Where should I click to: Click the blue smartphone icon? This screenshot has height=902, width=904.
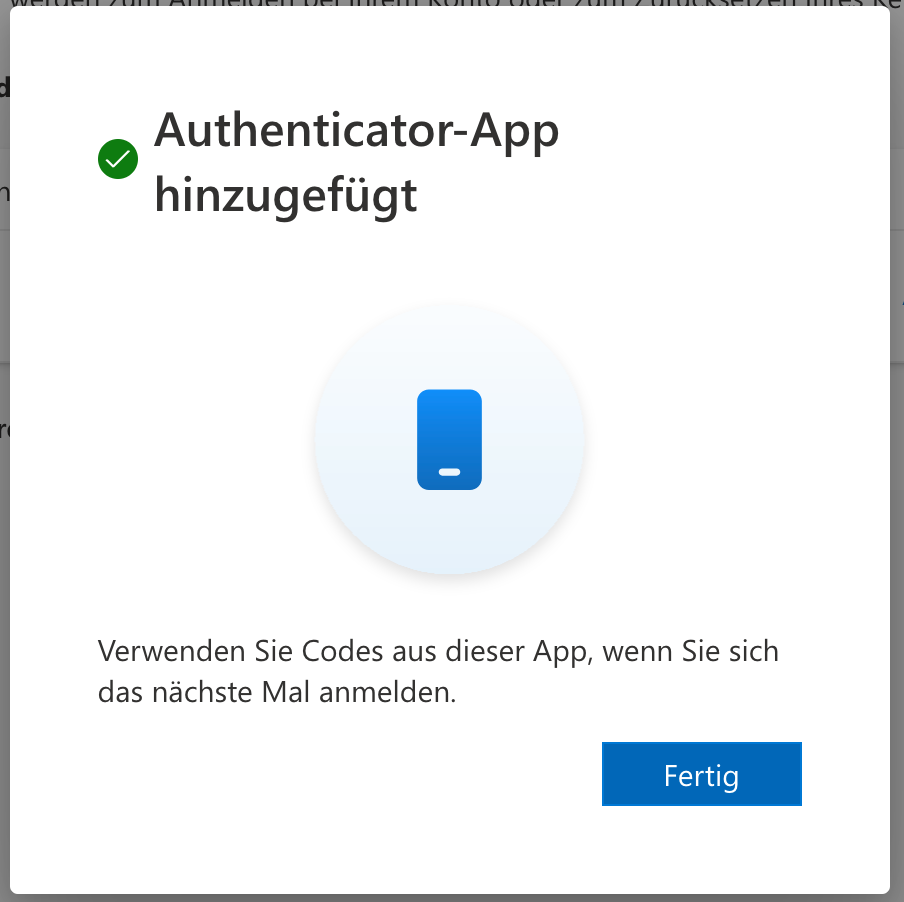pos(449,440)
